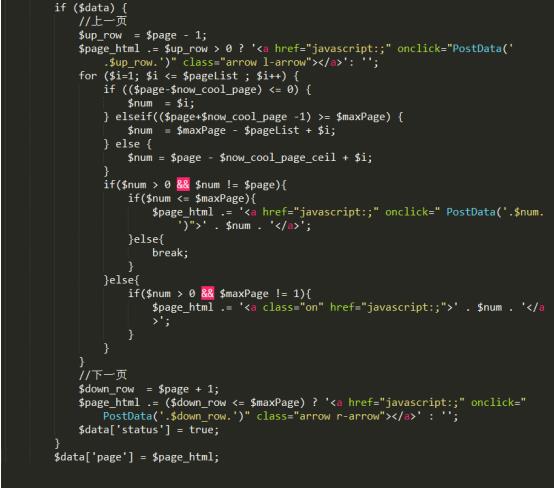Click class="on" attribute text
This screenshot has width=554, height=488.
(293, 307)
